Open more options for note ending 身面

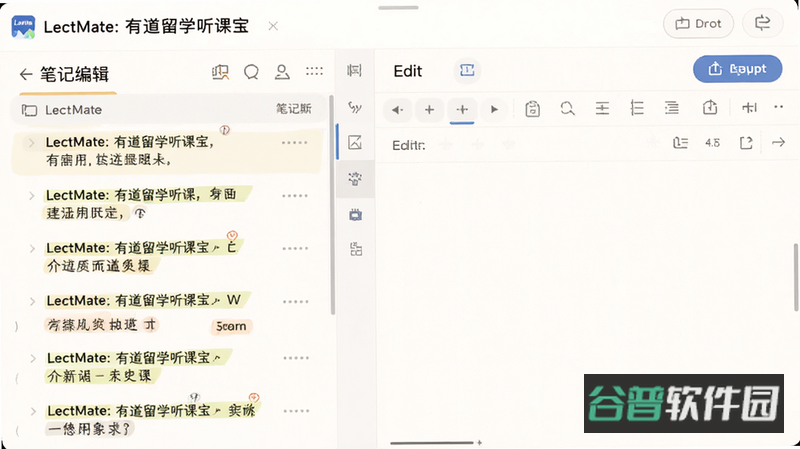click(x=295, y=196)
